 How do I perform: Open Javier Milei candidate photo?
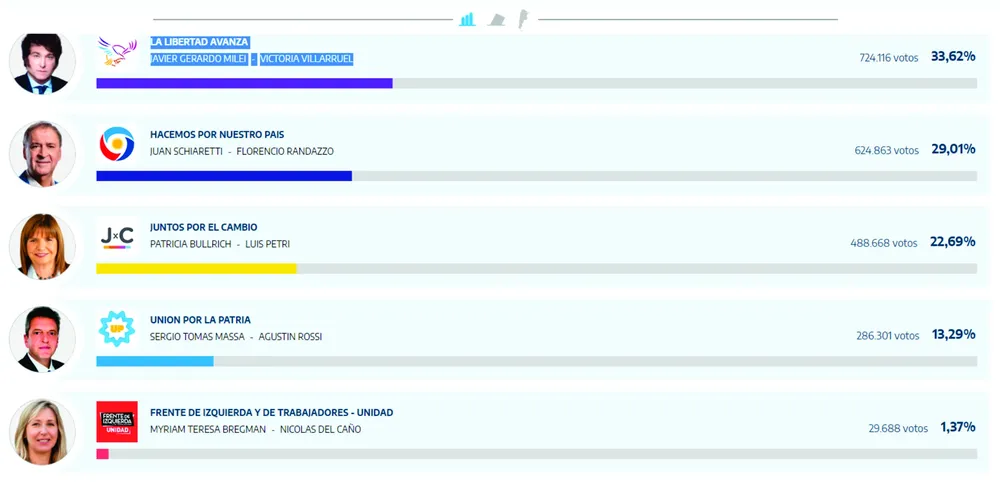click(42, 62)
